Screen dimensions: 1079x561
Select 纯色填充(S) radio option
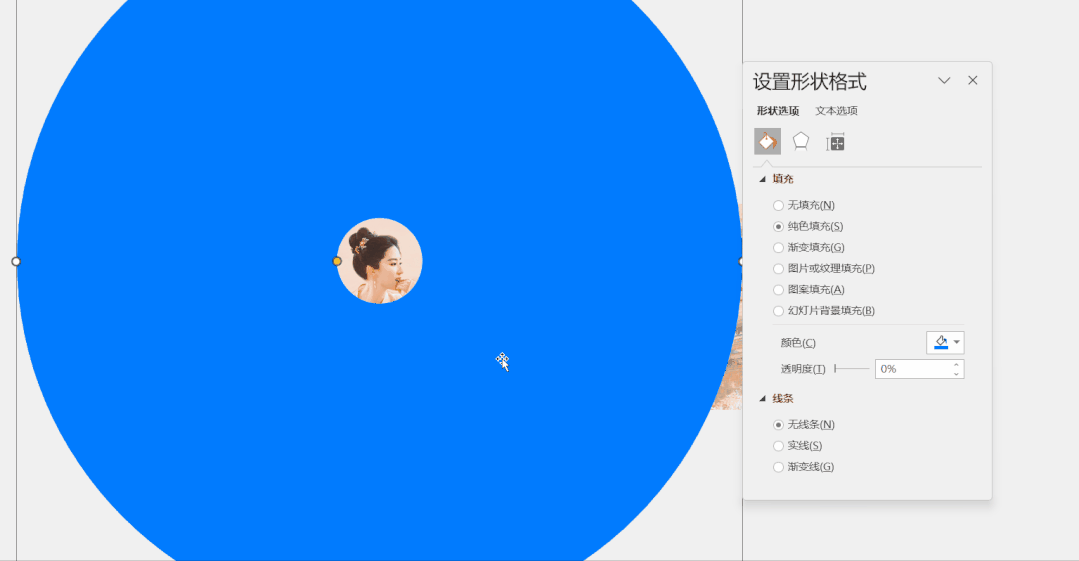808,226
